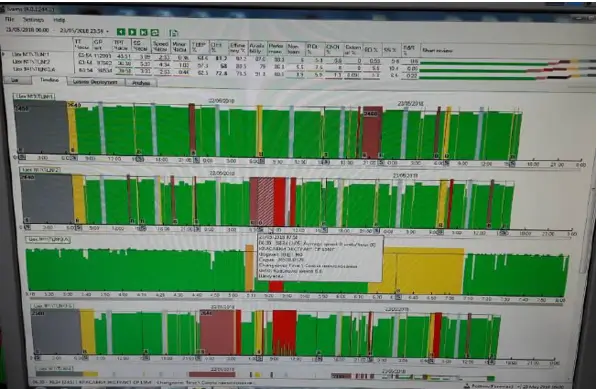Viewport: 597px width, 389px height.
Task: Click the green refresh icon in toolbar
Action: 155,32
